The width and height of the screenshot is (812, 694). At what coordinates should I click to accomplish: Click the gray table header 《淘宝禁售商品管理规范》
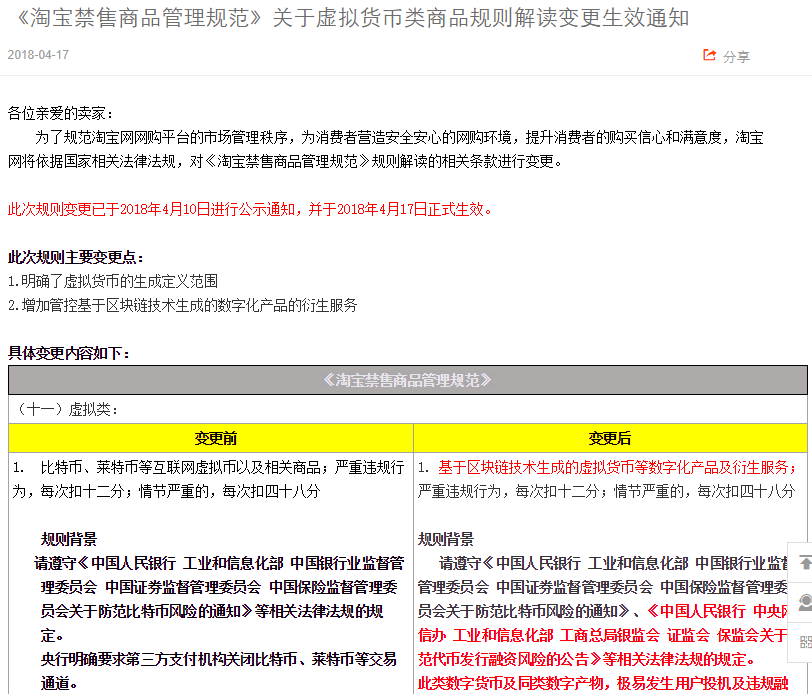point(408,380)
